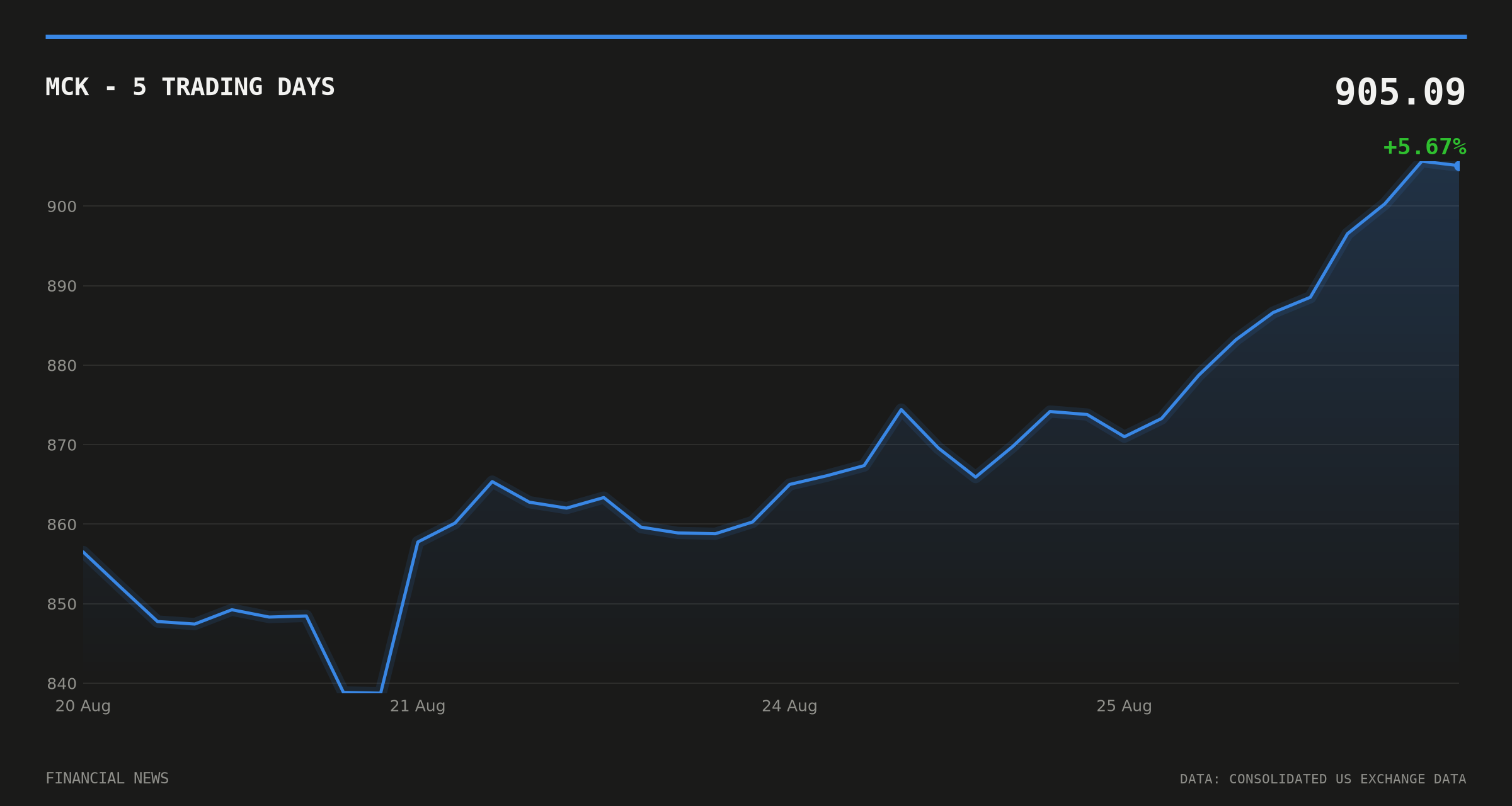The width and height of the screenshot is (1512, 806).
Task: Click the blue header bar at top
Action: point(756,37)
